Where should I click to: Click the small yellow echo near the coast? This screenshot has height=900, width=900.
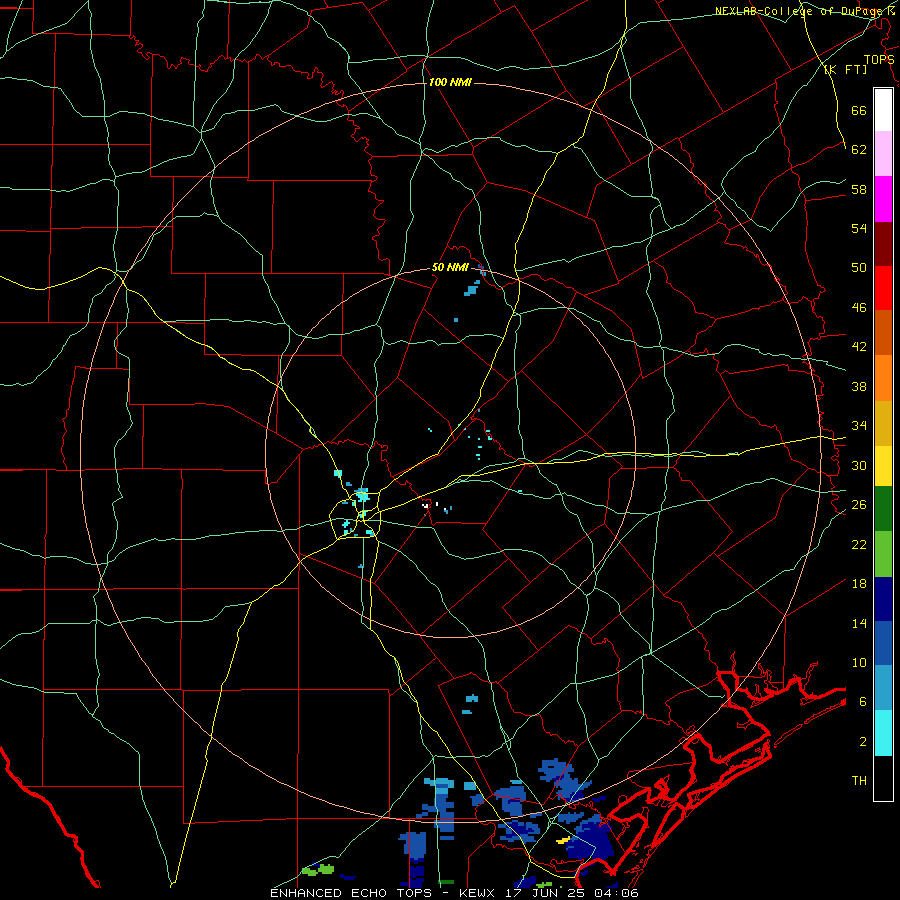coord(563,840)
